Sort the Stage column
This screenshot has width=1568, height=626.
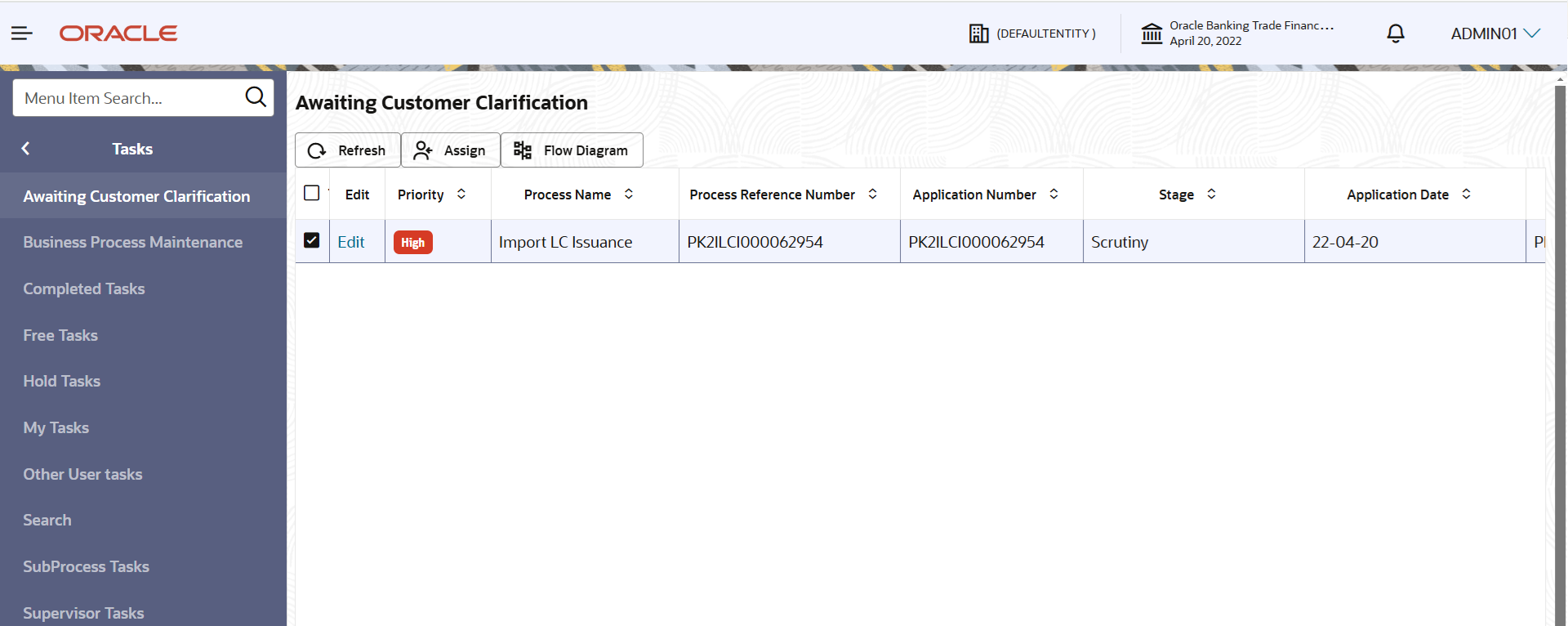point(1212,195)
